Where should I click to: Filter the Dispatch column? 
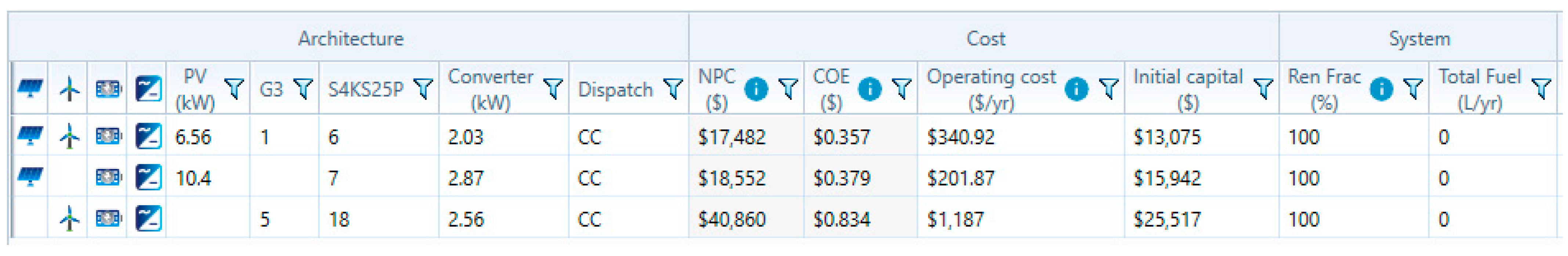[673, 89]
